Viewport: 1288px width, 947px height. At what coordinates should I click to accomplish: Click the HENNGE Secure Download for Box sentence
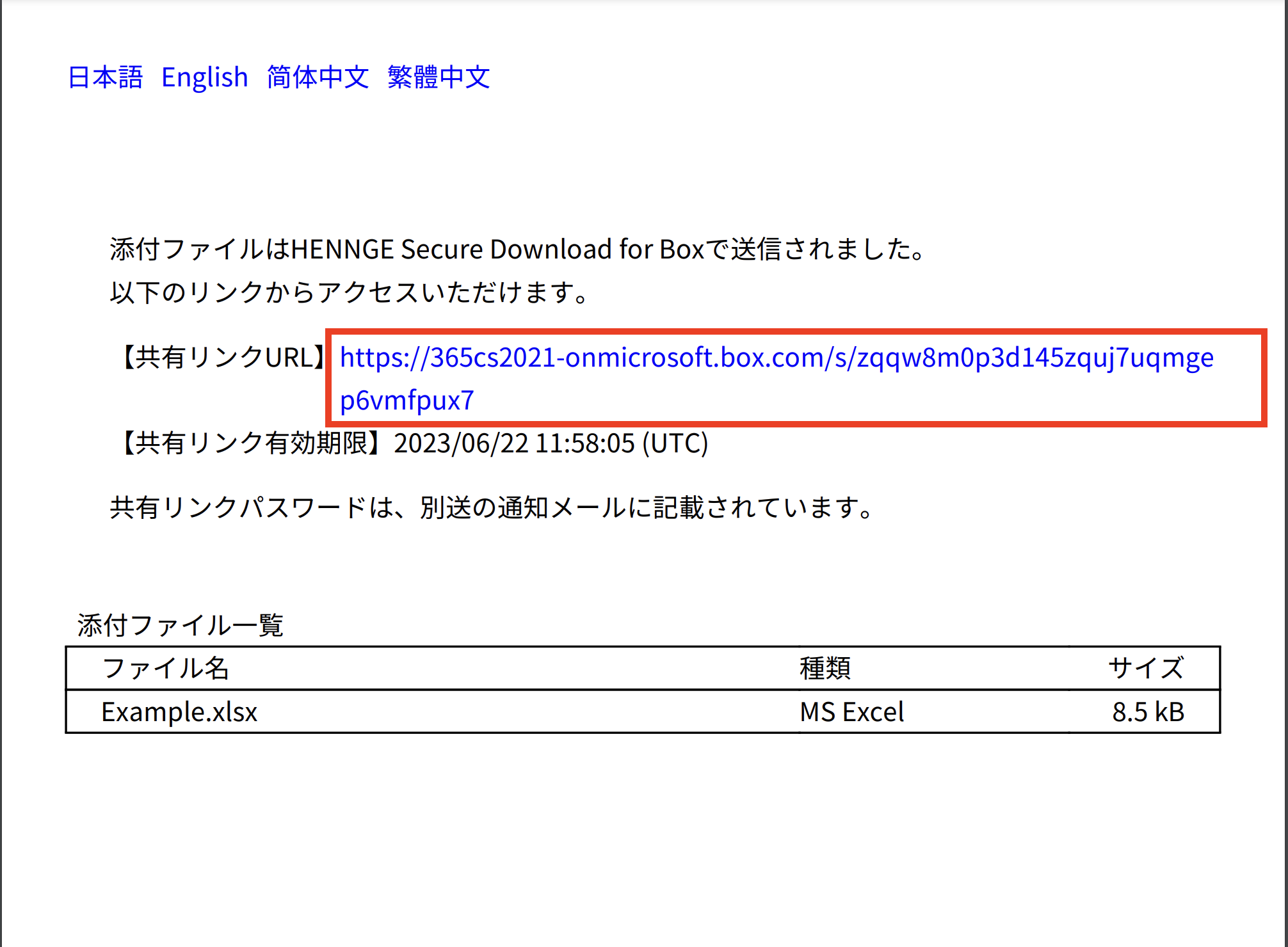click(x=518, y=249)
